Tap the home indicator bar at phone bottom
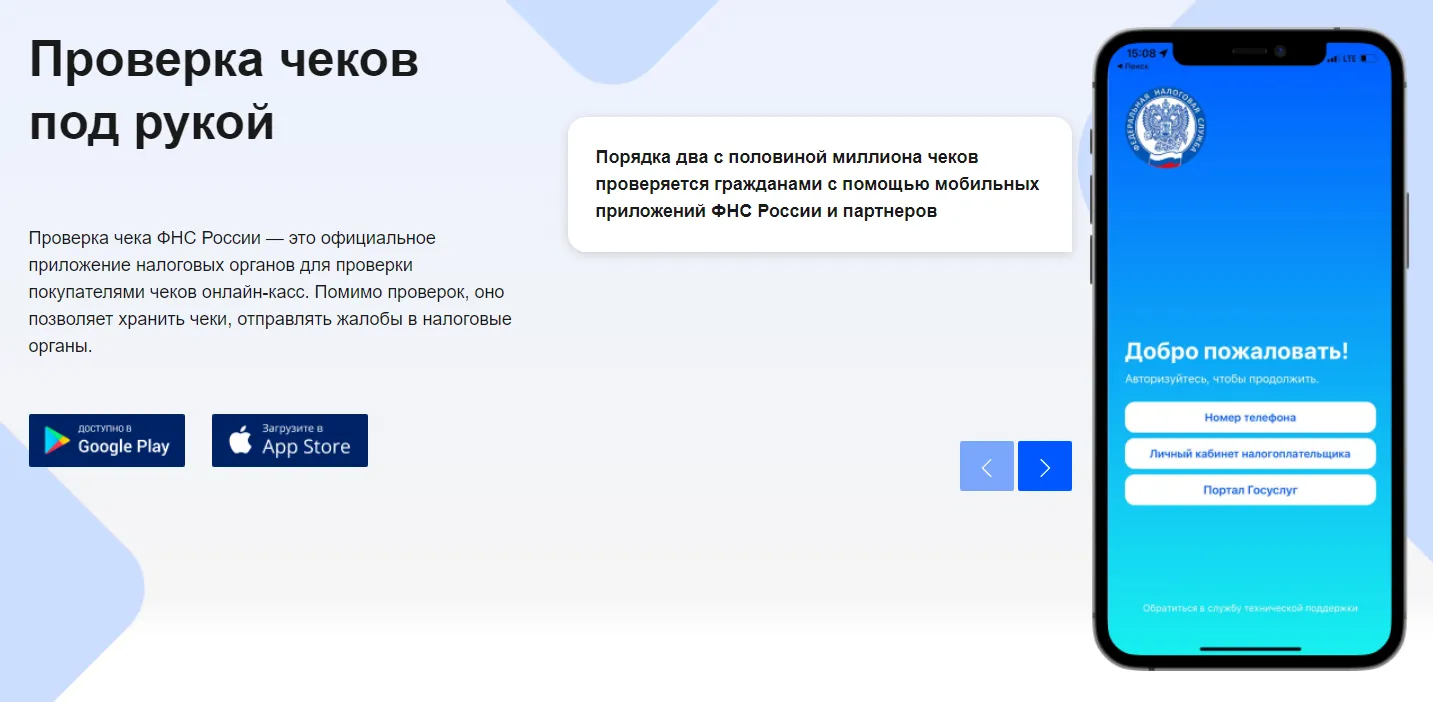The image size is (1433, 702). pos(1250,648)
